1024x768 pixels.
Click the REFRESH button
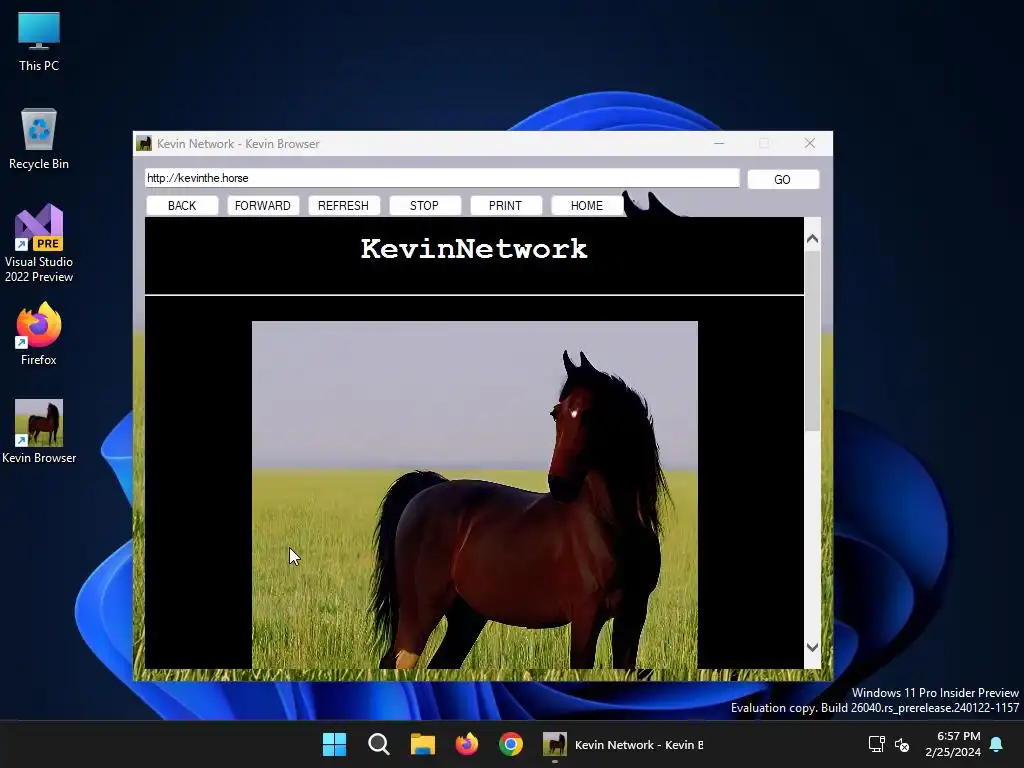[344, 206]
